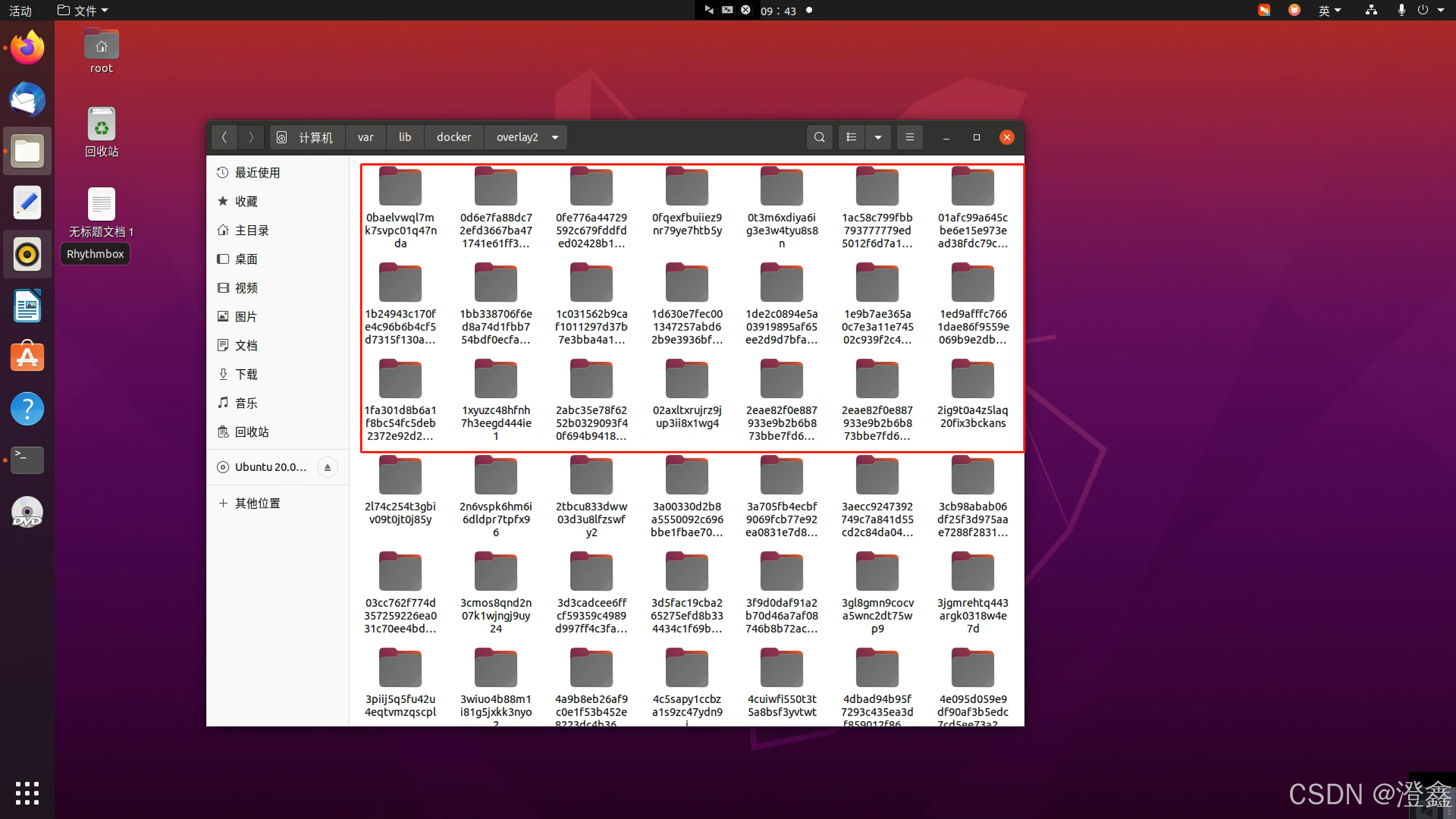Select 其他位置 in sidebar

257,503
